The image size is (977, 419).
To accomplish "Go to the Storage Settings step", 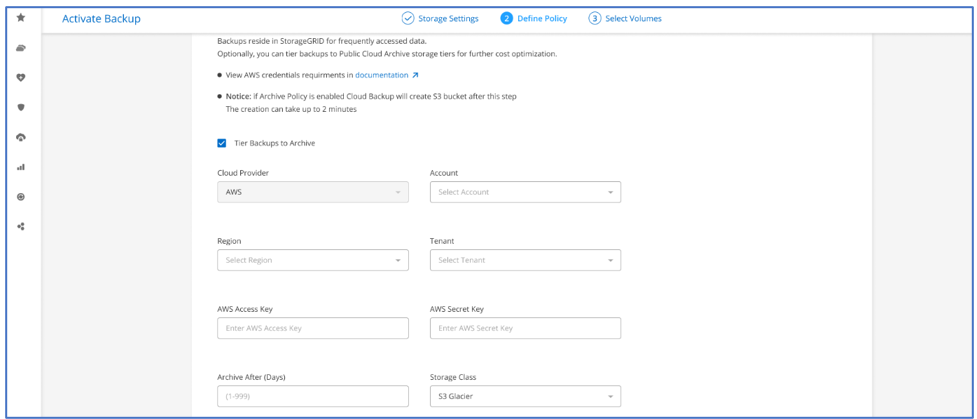I will [x=440, y=18].
